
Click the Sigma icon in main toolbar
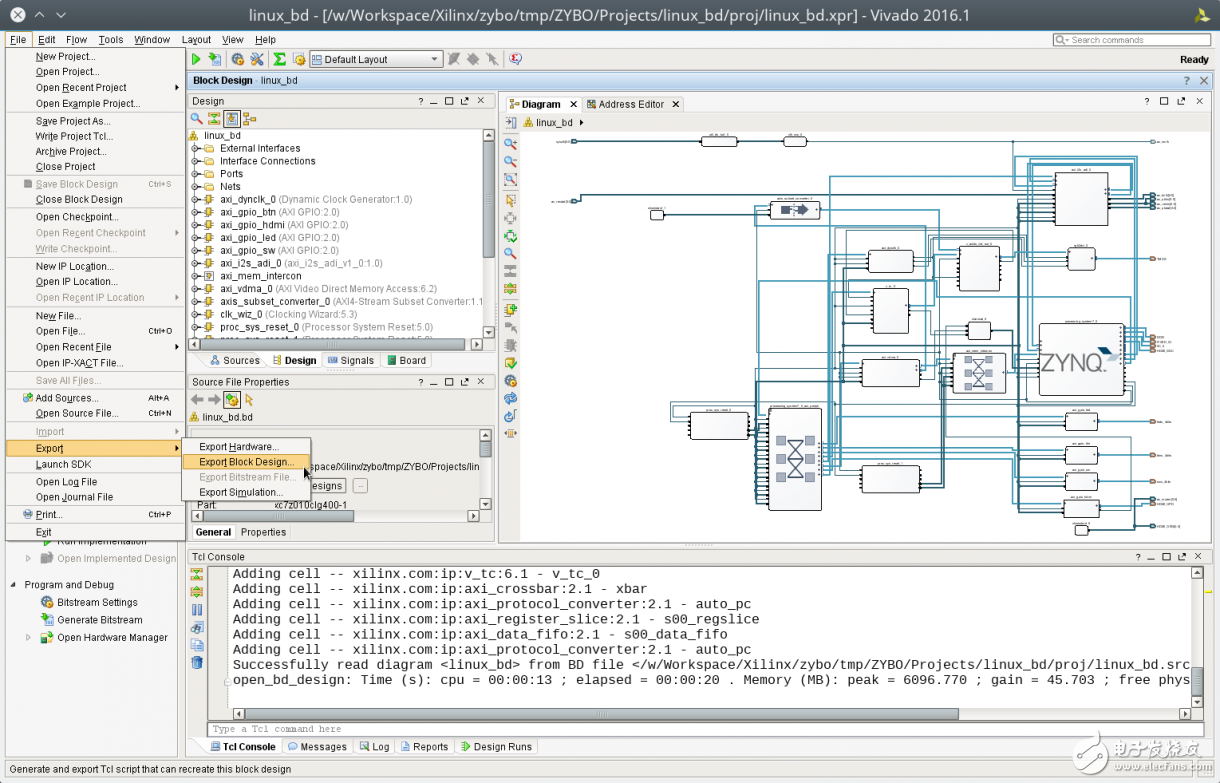pos(280,60)
